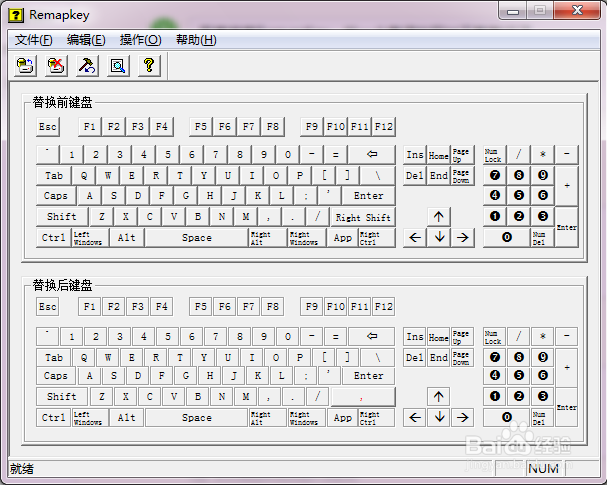Open the 操作(O) menu
Screen dimensions: 607x486
pos(140,40)
